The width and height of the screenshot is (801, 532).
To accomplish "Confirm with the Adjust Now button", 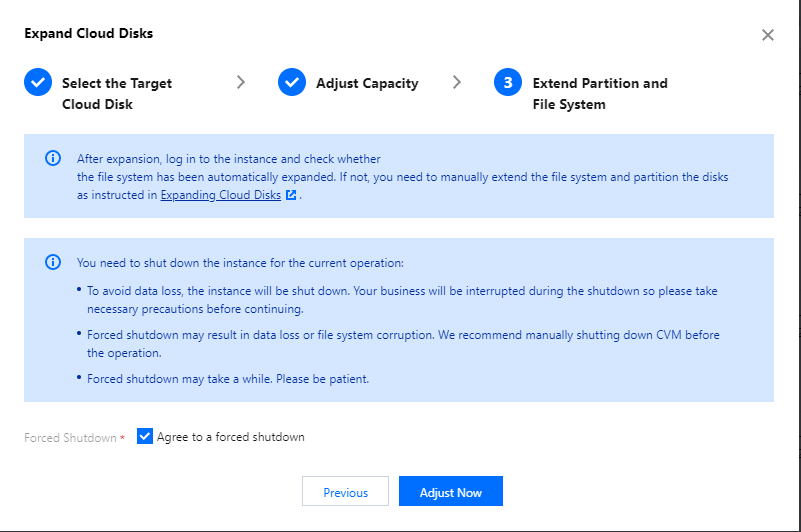I will [x=451, y=491].
